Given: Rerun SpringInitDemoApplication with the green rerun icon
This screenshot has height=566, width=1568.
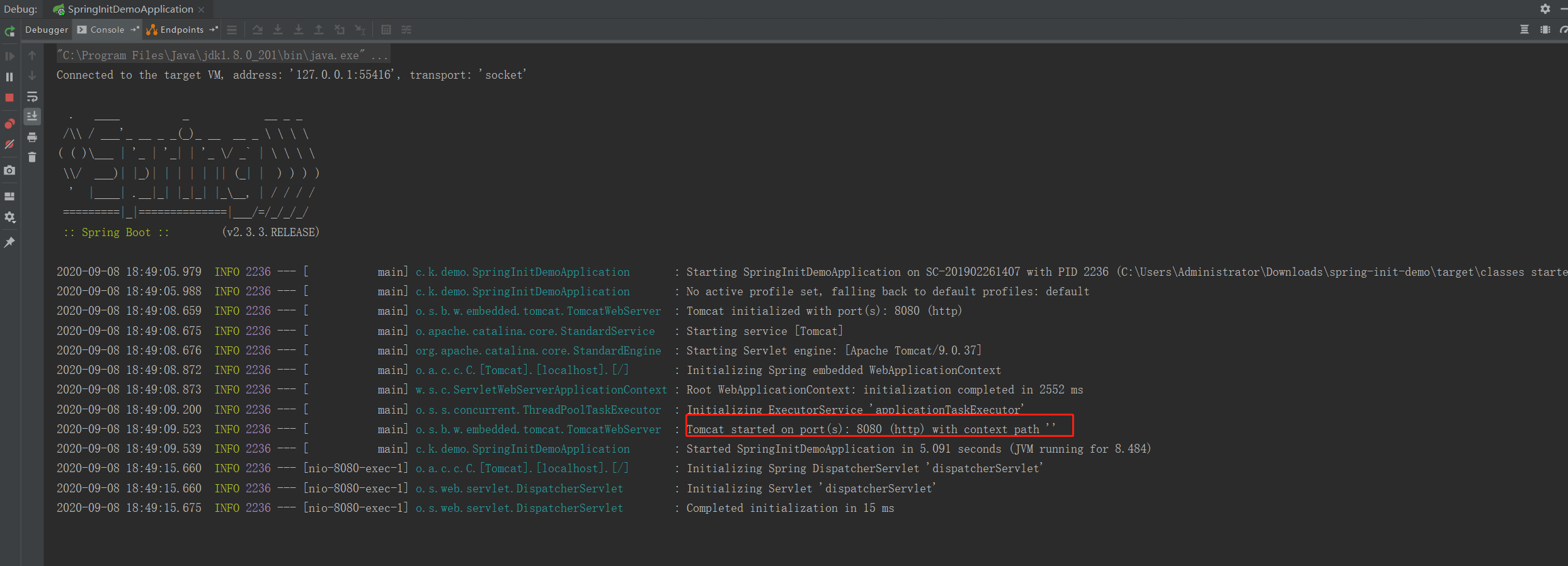Looking at the screenshot, I should point(9,31).
